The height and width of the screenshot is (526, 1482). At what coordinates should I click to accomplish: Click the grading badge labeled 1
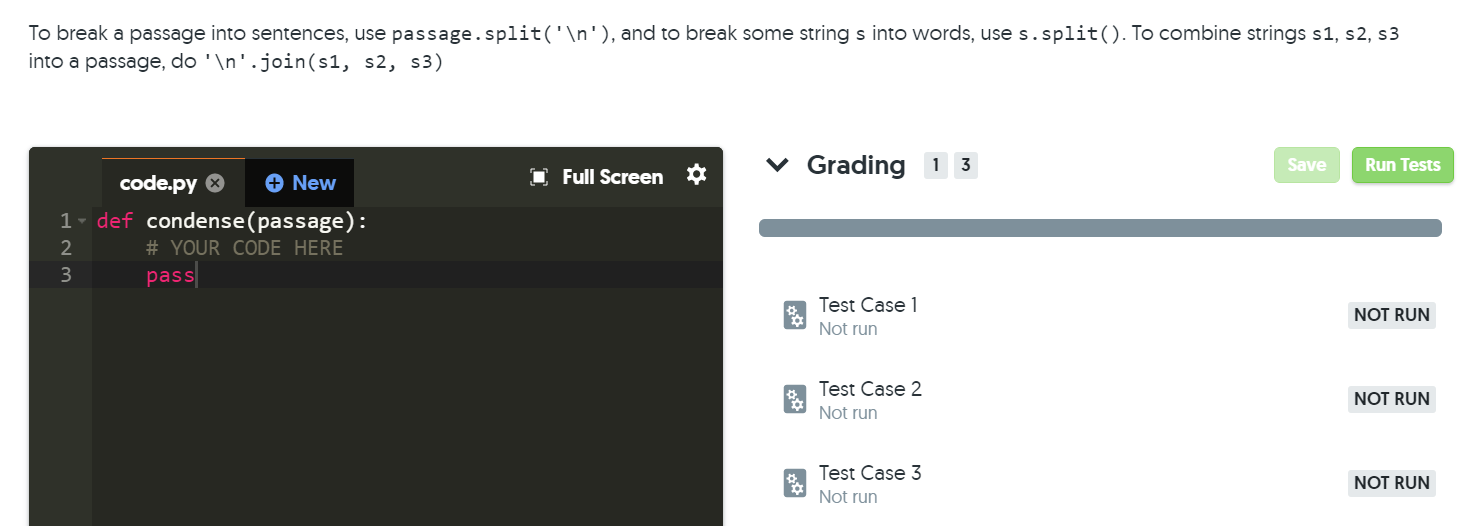935,166
